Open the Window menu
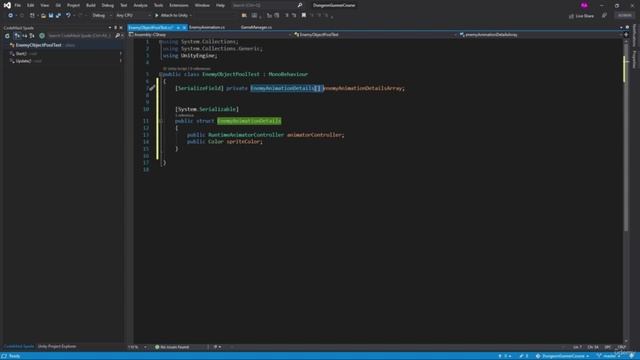 [x=202, y=5]
